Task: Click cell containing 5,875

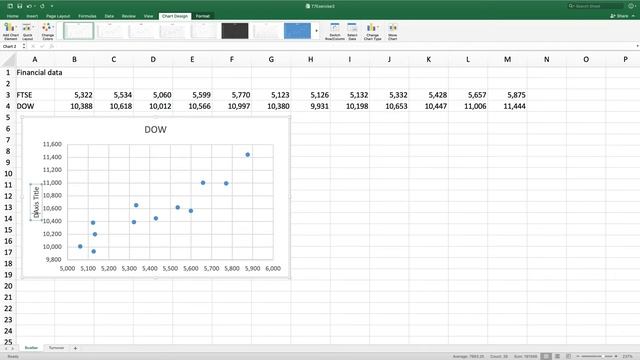Action: [507, 95]
